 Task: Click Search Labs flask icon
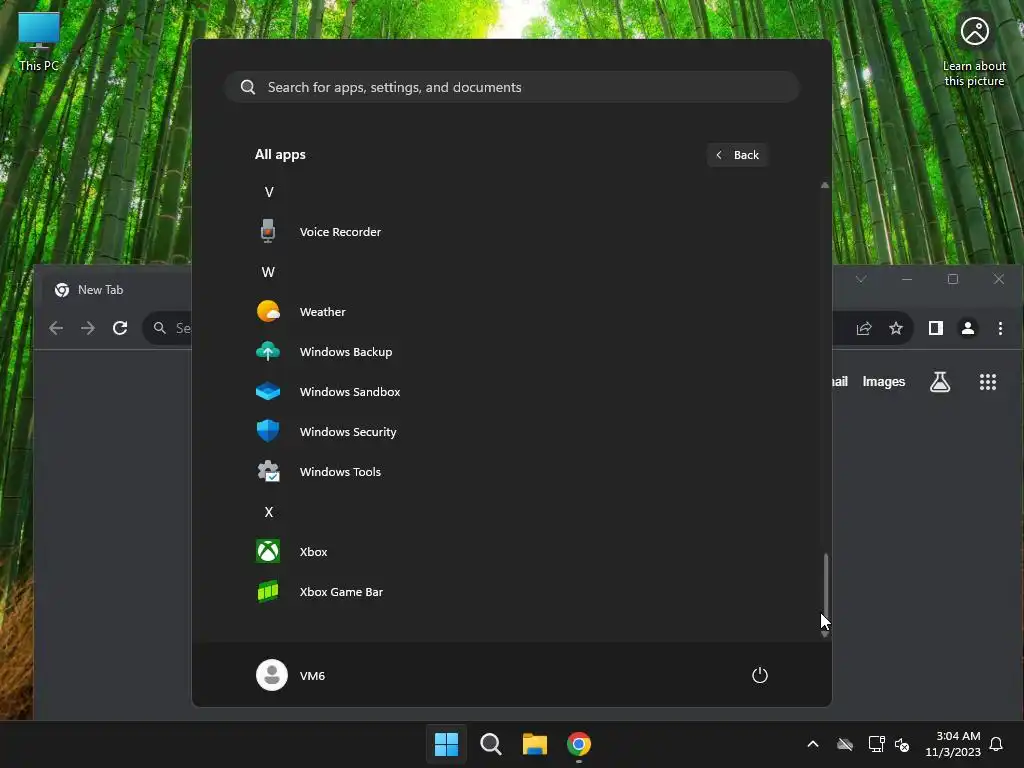(x=940, y=382)
